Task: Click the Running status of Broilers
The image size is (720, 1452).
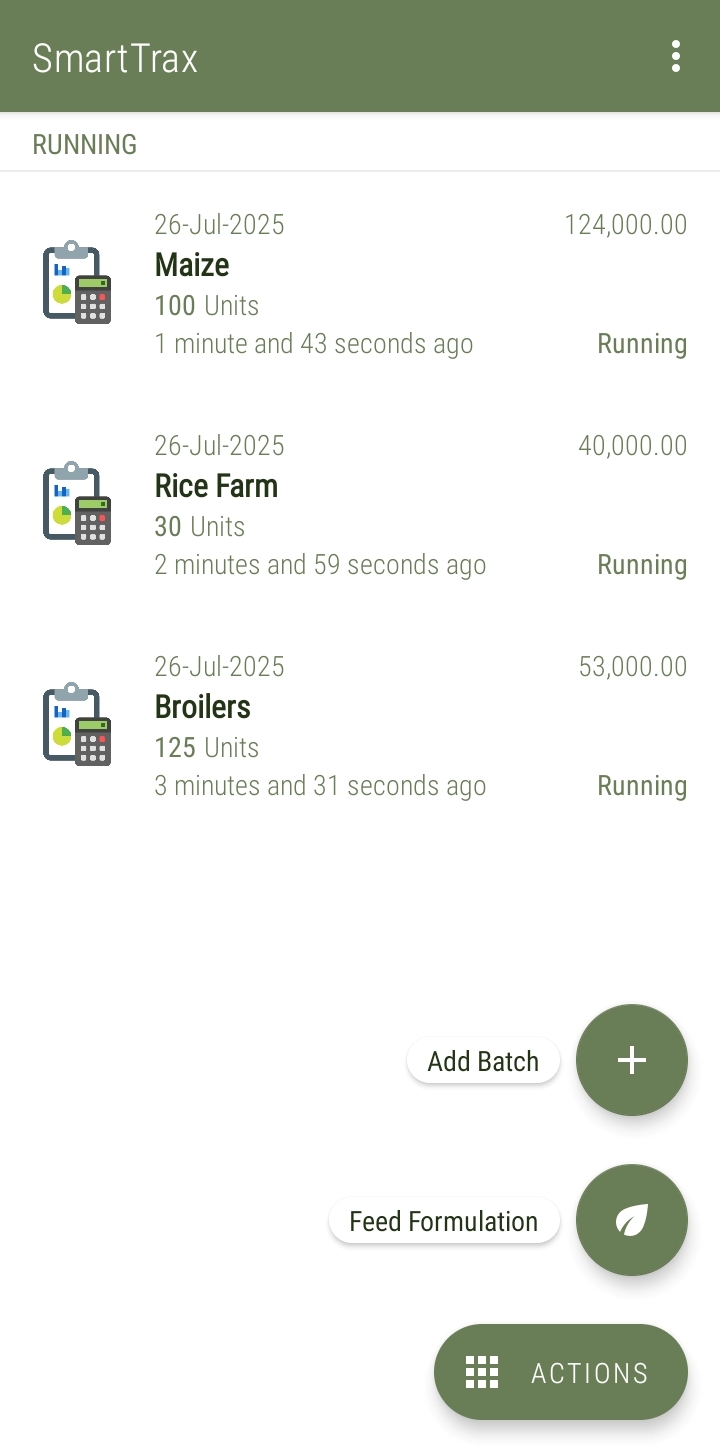Action: coord(642,786)
